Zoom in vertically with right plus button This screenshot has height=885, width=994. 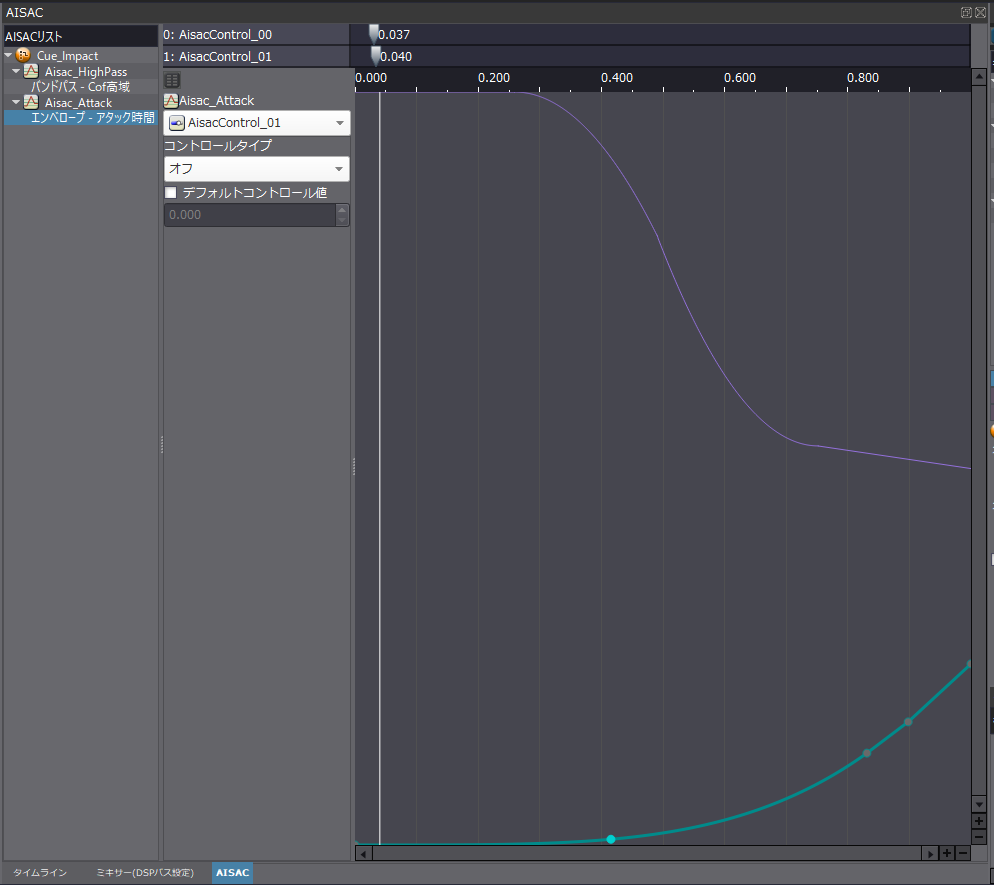[979, 821]
